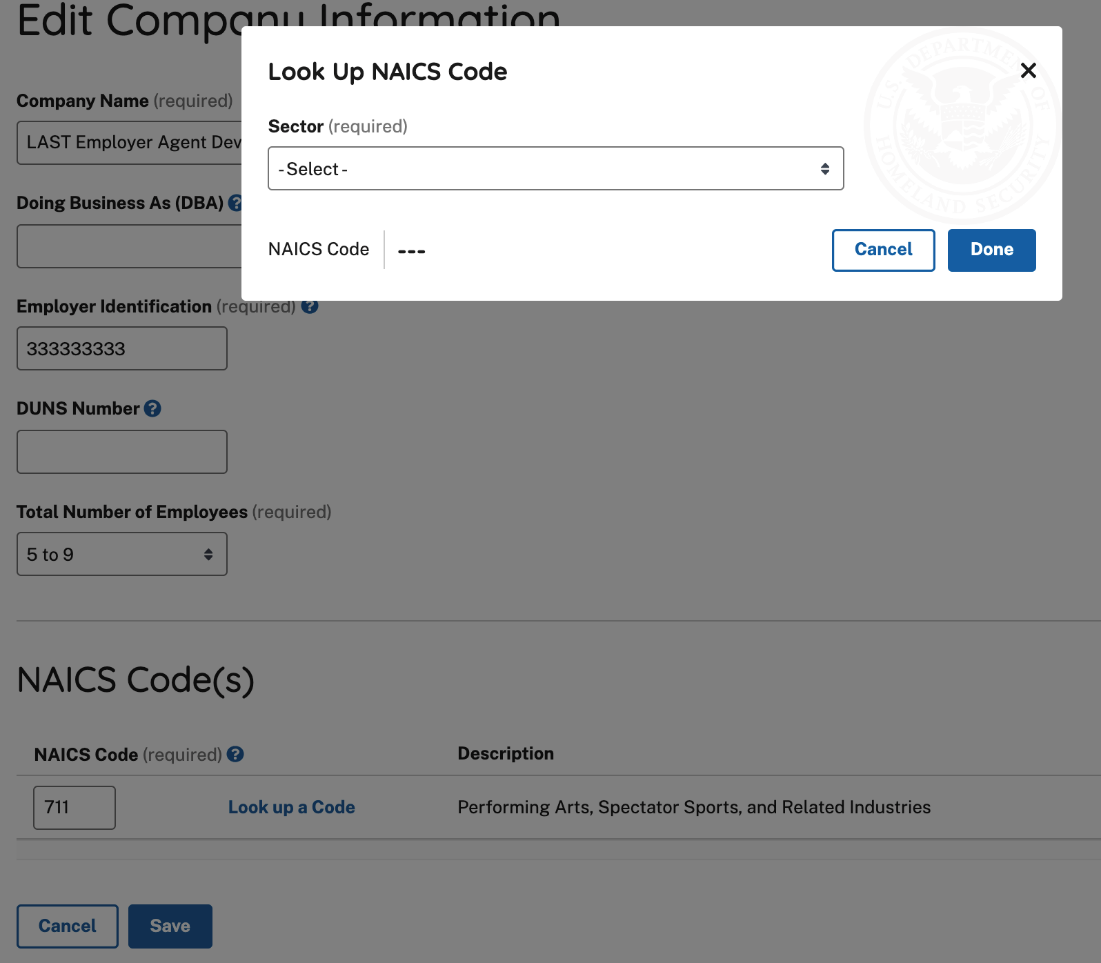The image size is (1101, 963).
Task: Click Cancel in the NAICS lookup dialog
Action: pyautogui.click(x=883, y=250)
